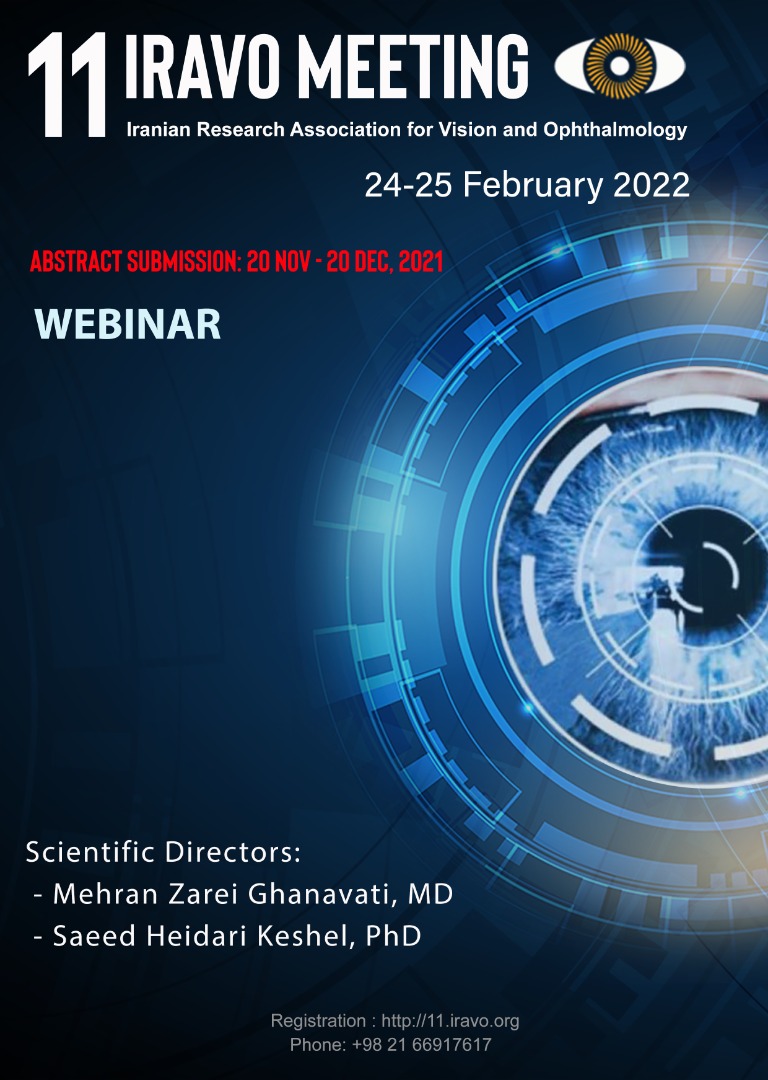768x1080 pixels.
Task: Click the red Abstract Submission deadline text
Action: 236,263
